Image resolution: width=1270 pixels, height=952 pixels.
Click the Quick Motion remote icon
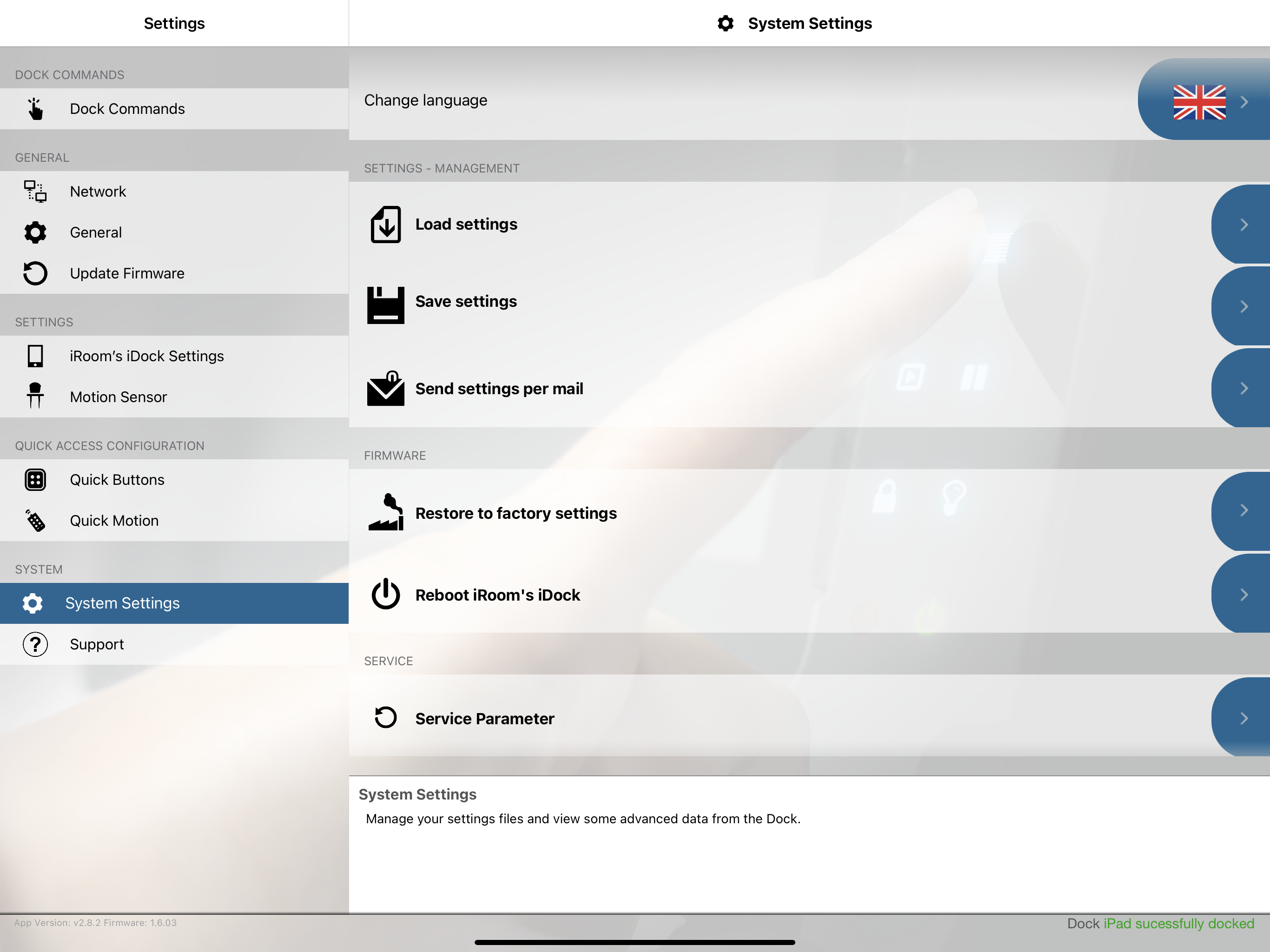(x=35, y=520)
